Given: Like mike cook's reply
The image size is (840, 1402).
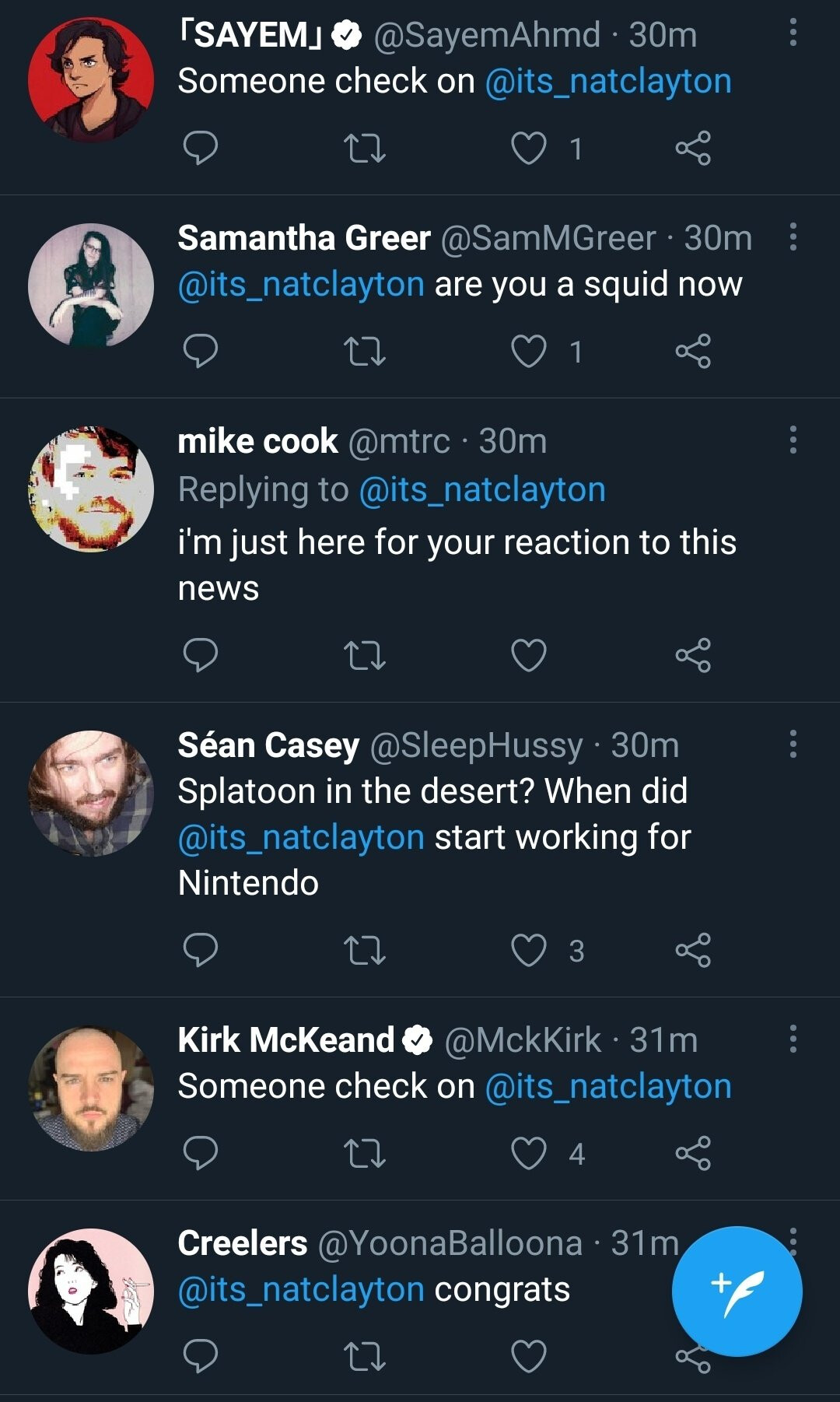Looking at the screenshot, I should pos(529,654).
